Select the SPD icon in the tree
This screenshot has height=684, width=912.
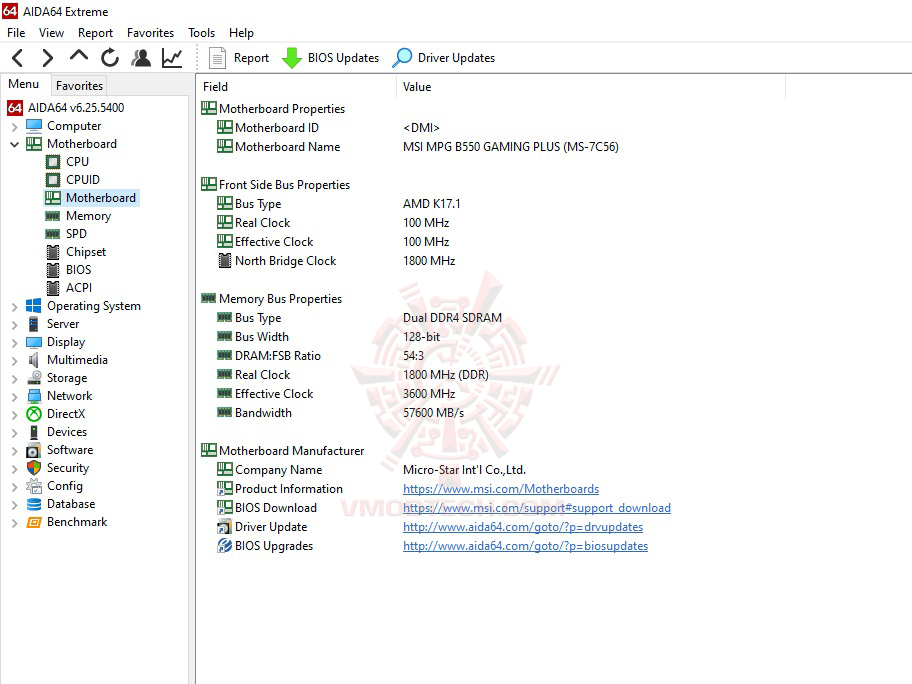(53, 234)
